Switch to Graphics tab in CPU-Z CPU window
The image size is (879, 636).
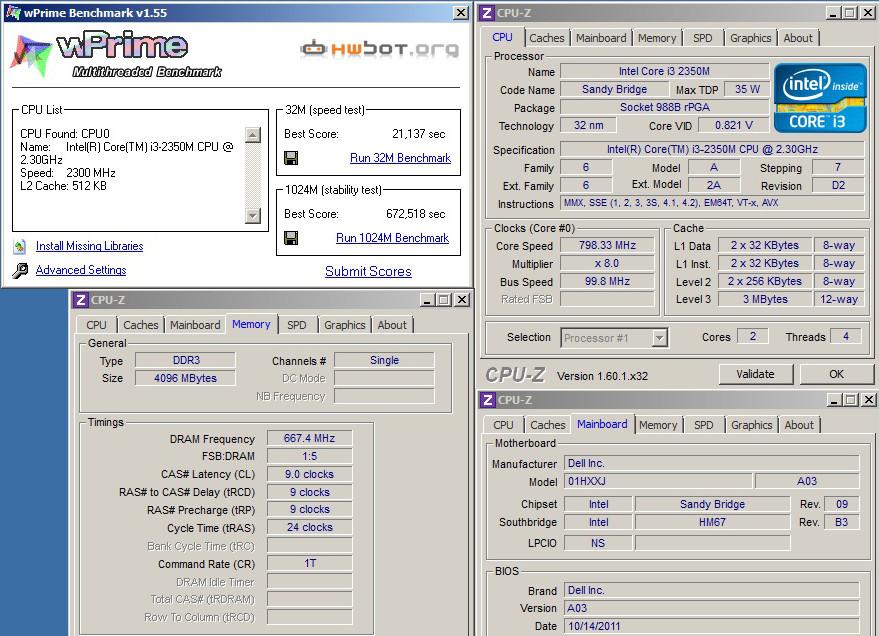coord(751,38)
